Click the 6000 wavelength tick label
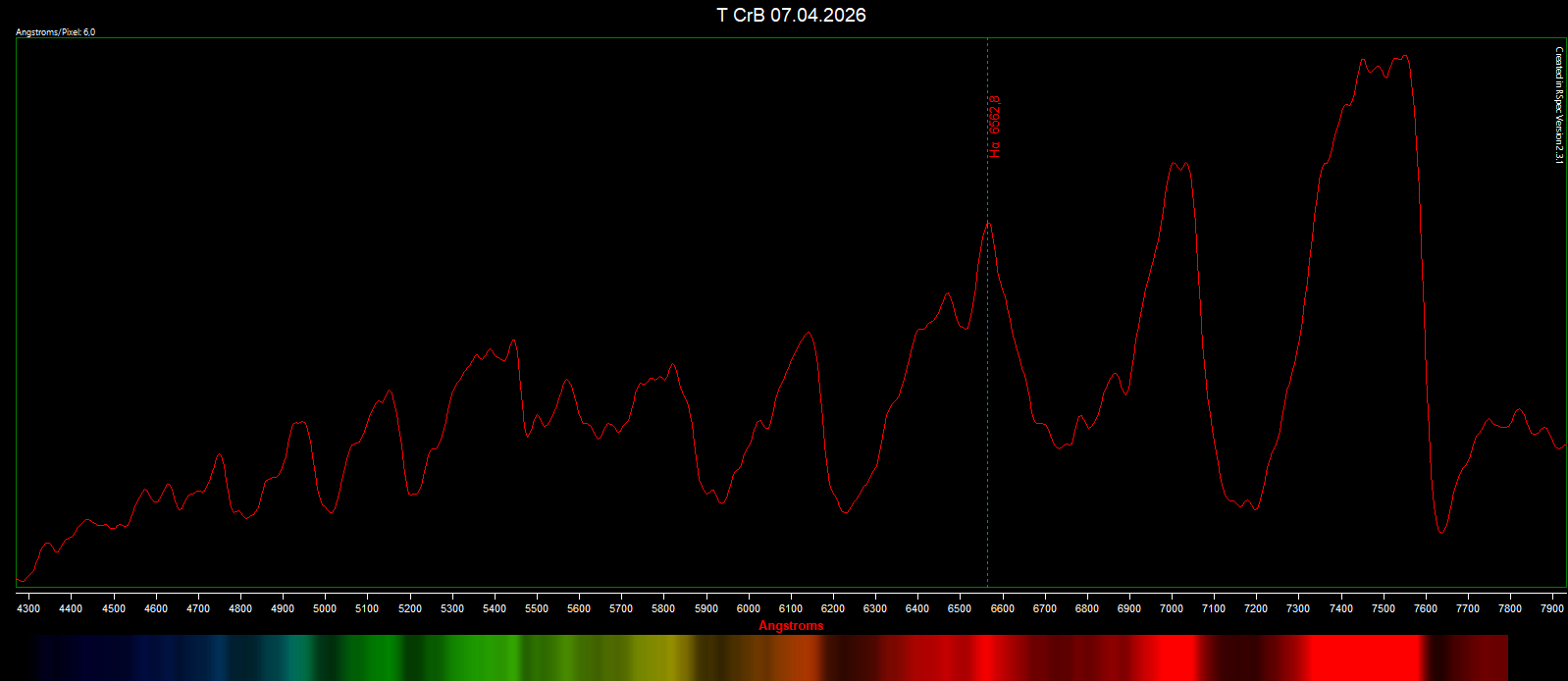 pos(748,608)
